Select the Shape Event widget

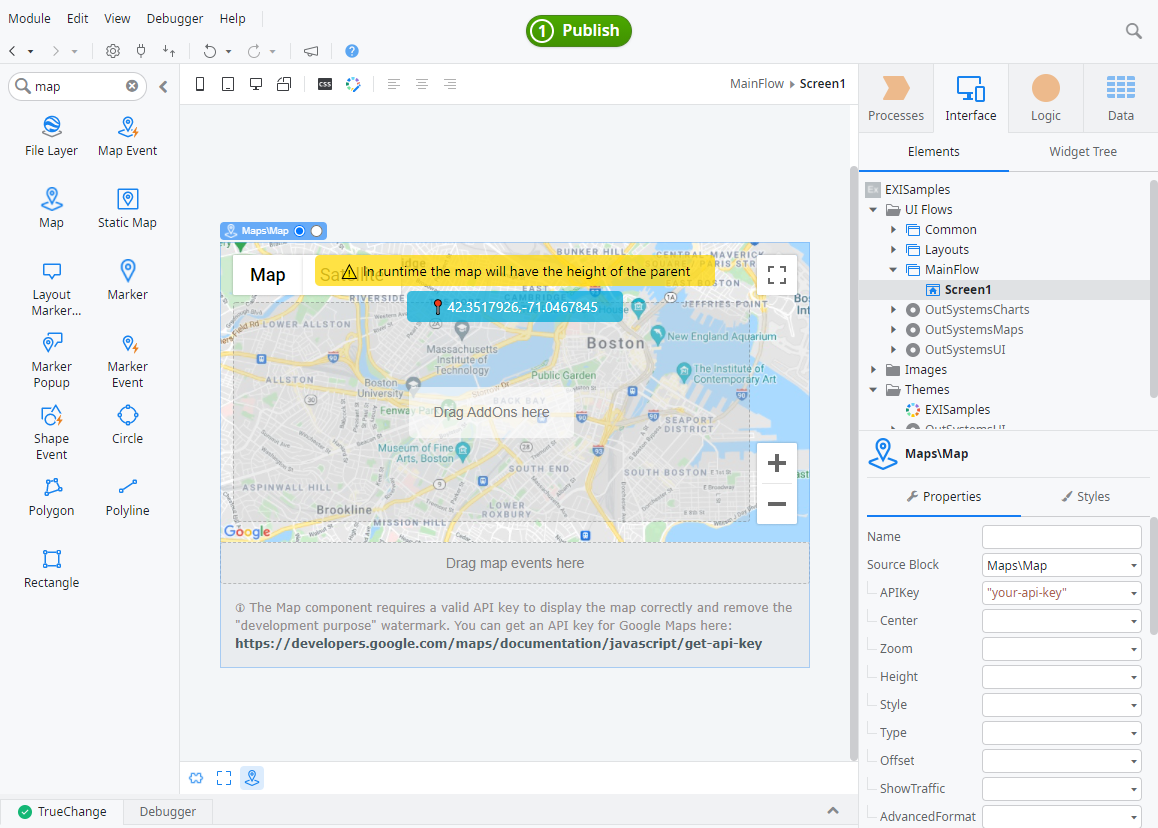[x=51, y=433]
